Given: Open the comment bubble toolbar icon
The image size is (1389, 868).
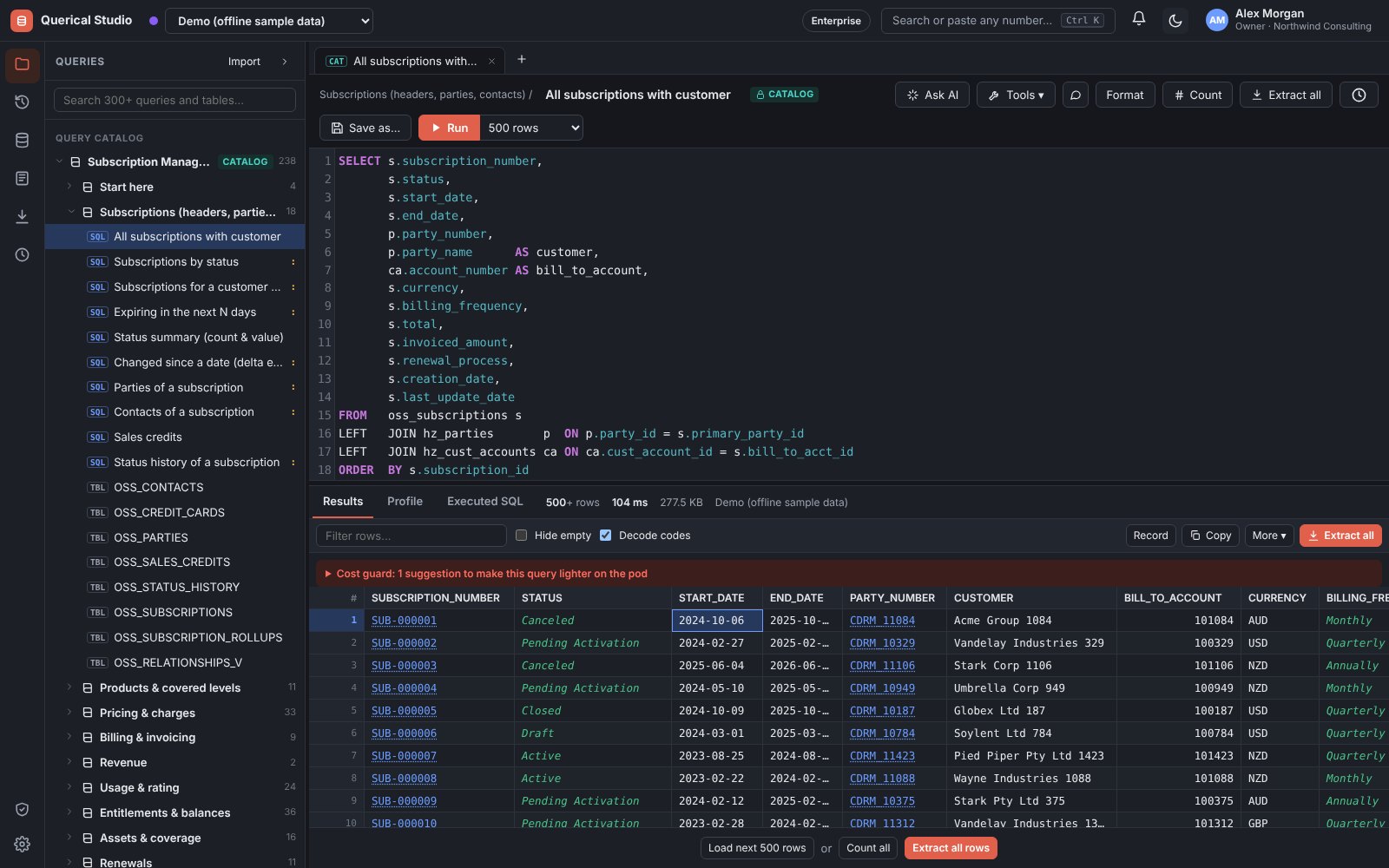Looking at the screenshot, I should click(1076, 95).
